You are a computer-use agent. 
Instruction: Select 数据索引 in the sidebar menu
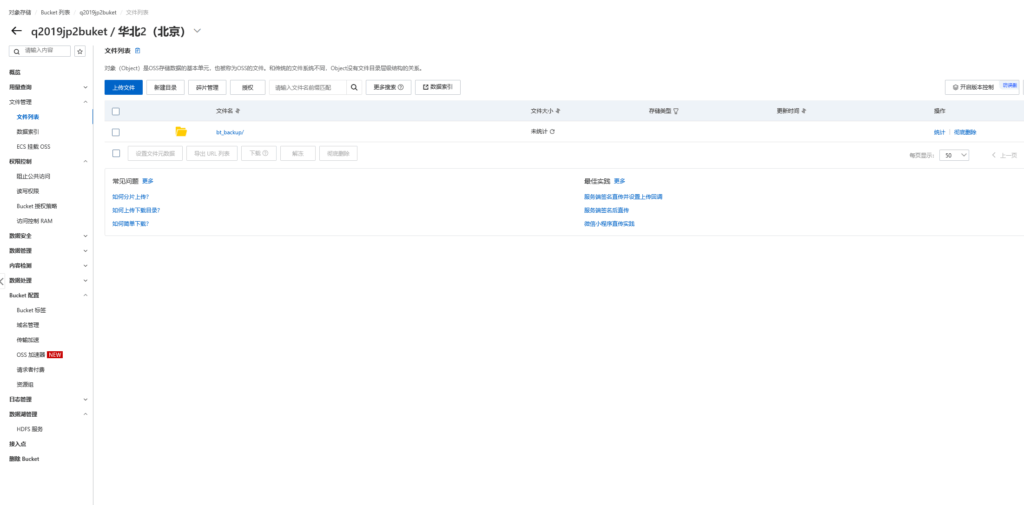pos(28,132)
